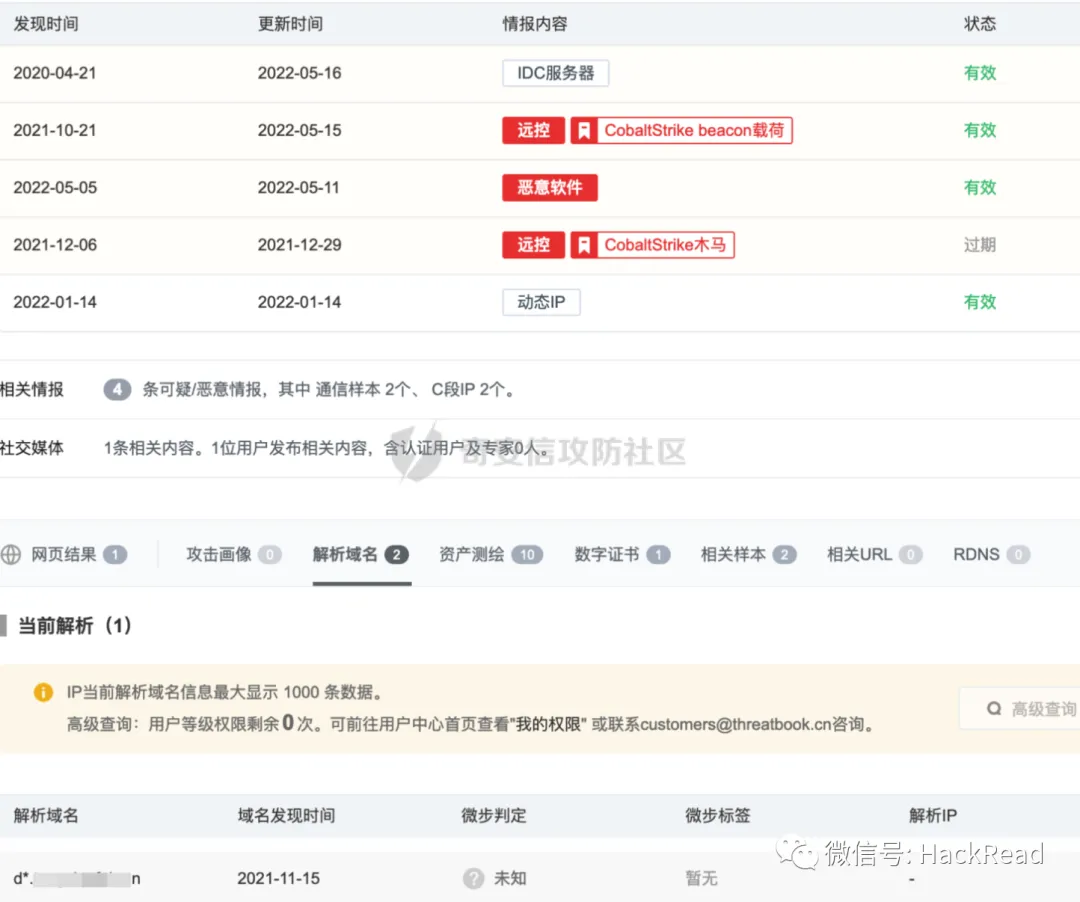Image resolution: width=1080 pixels, height=902 pixels.
Task: Open the 相关URL tab
Action: [862, 554]
